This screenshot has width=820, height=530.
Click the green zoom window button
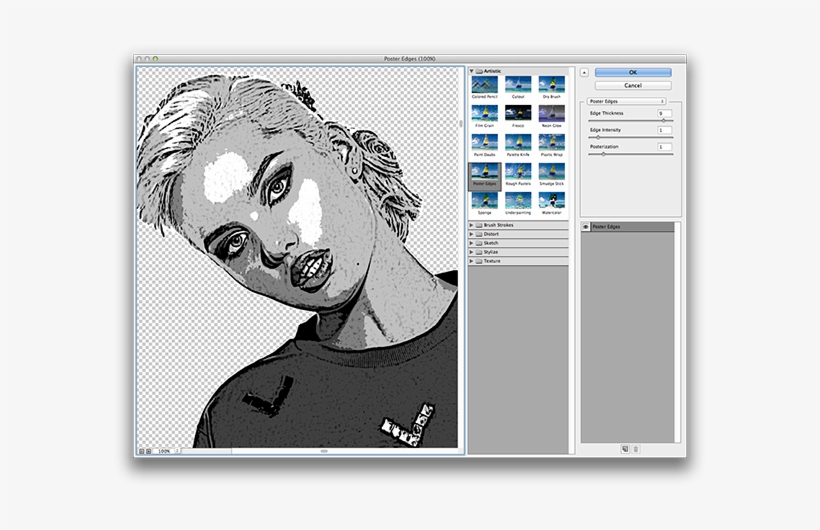pyautogui.click(x=155, y=59)
